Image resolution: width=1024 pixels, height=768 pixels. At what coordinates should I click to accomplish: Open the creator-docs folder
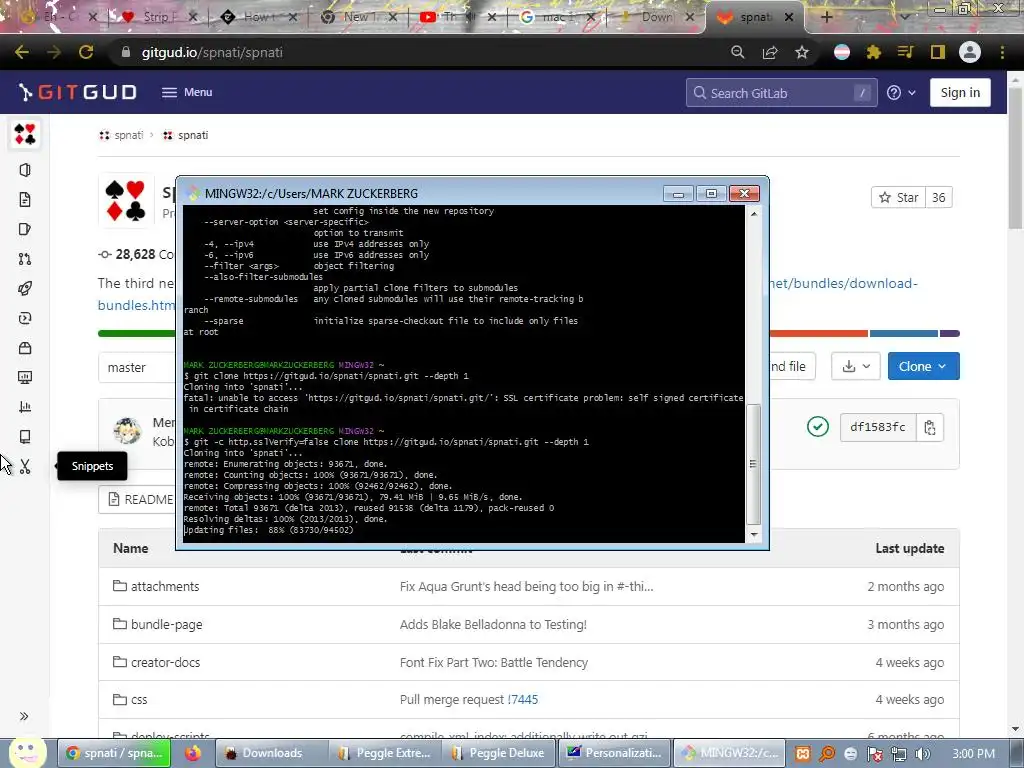165,662
